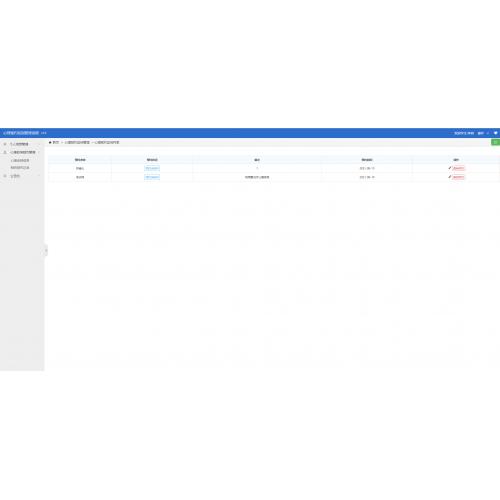
Task: Expand the third sidebar menu group chevron
Action: point(39,176)
